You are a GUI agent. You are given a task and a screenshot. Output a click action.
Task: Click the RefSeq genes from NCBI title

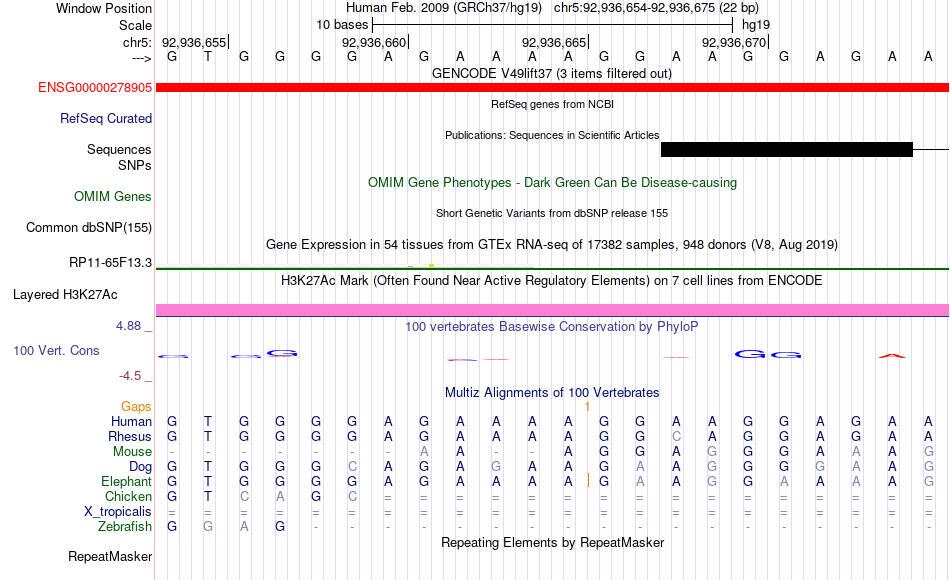click(x=552, y=104)
